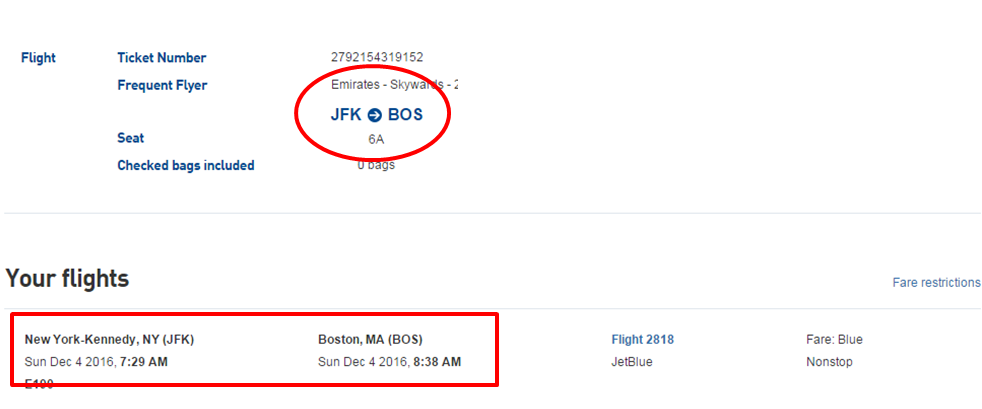Click the Your flights heading
This screenshot has height=409, width=982.
[67, 278]
